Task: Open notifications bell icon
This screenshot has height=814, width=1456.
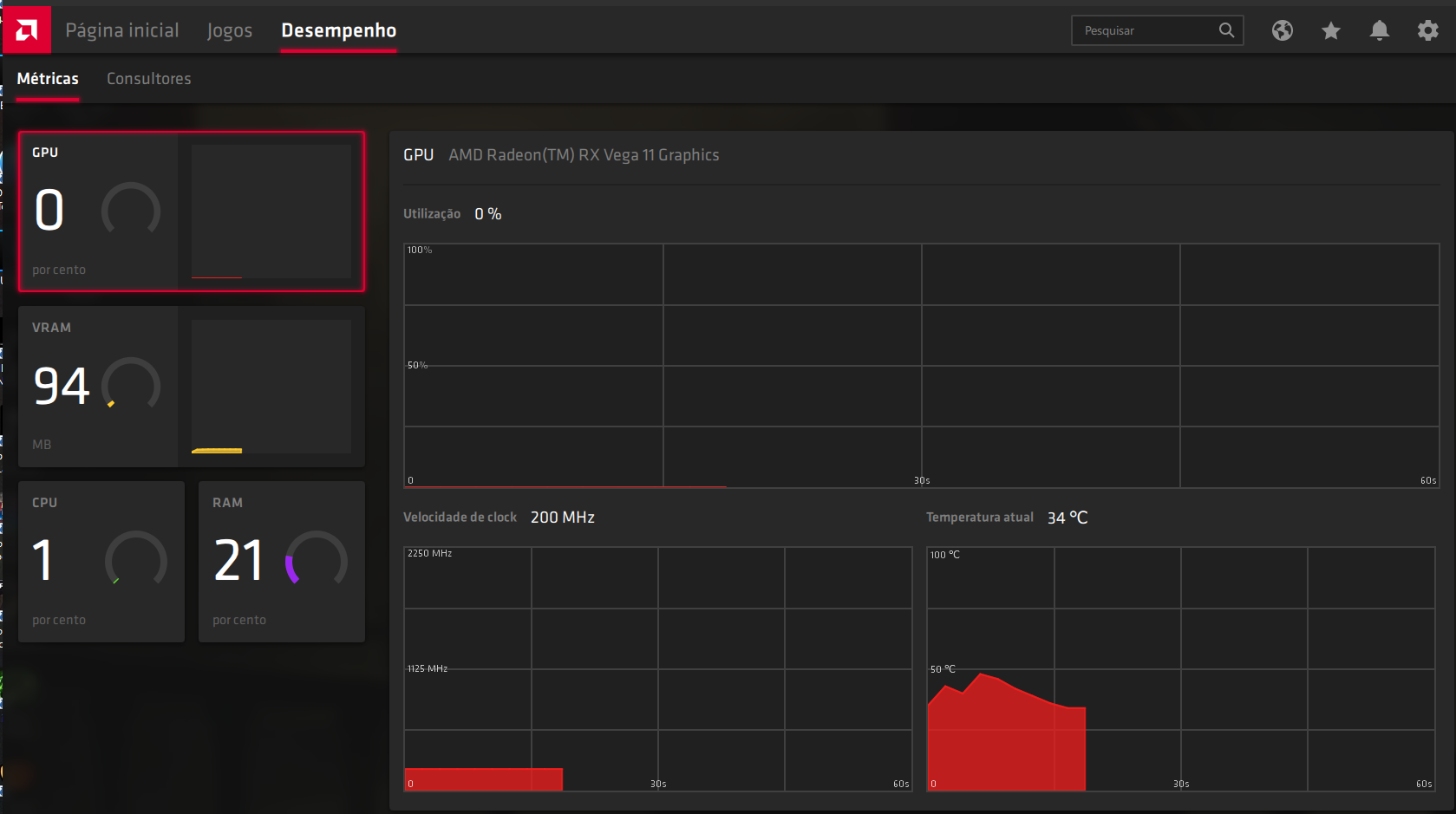Action: (1380, 30)
